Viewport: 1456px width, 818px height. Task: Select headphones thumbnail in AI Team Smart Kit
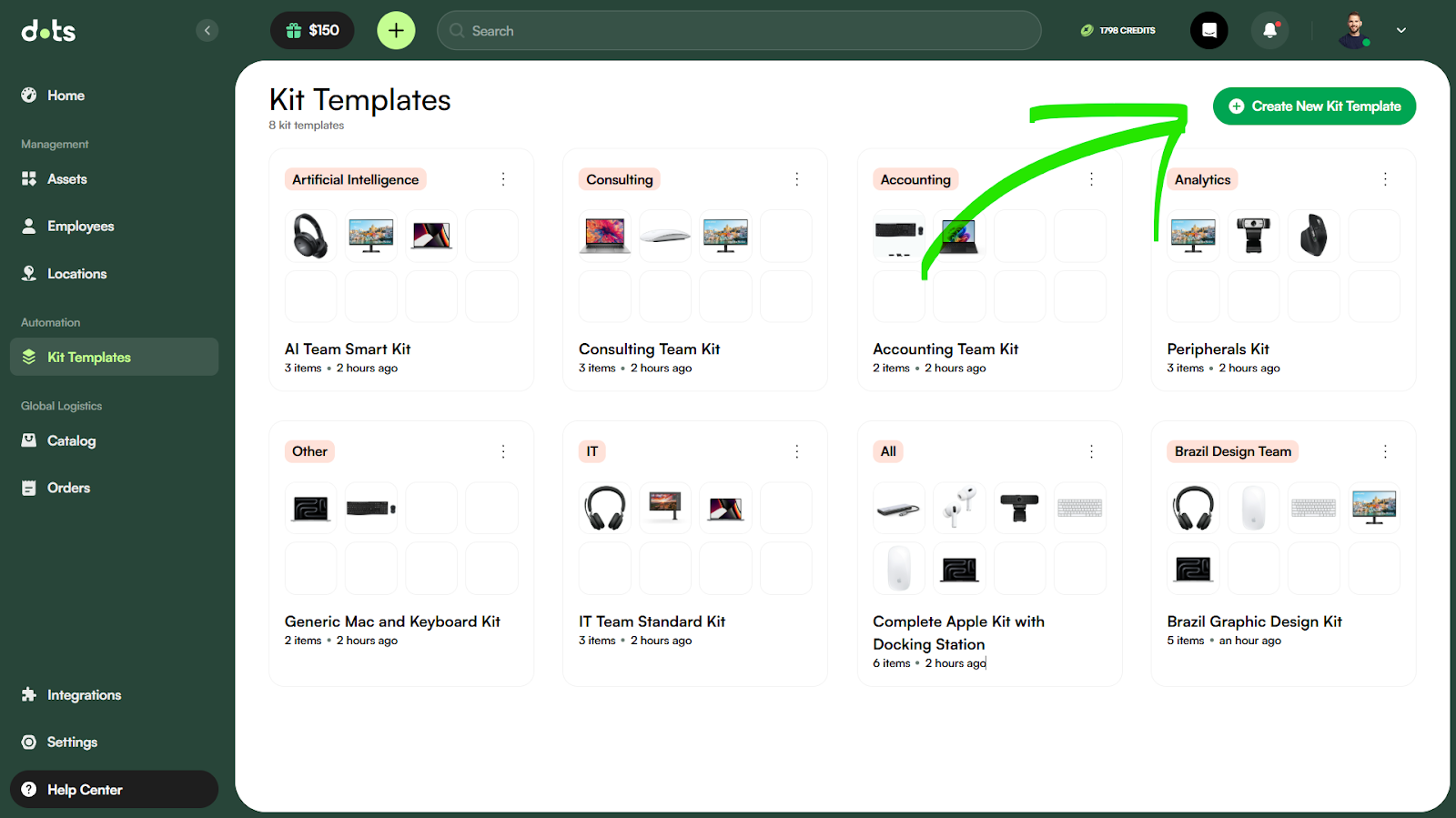[x=311, y=236]
